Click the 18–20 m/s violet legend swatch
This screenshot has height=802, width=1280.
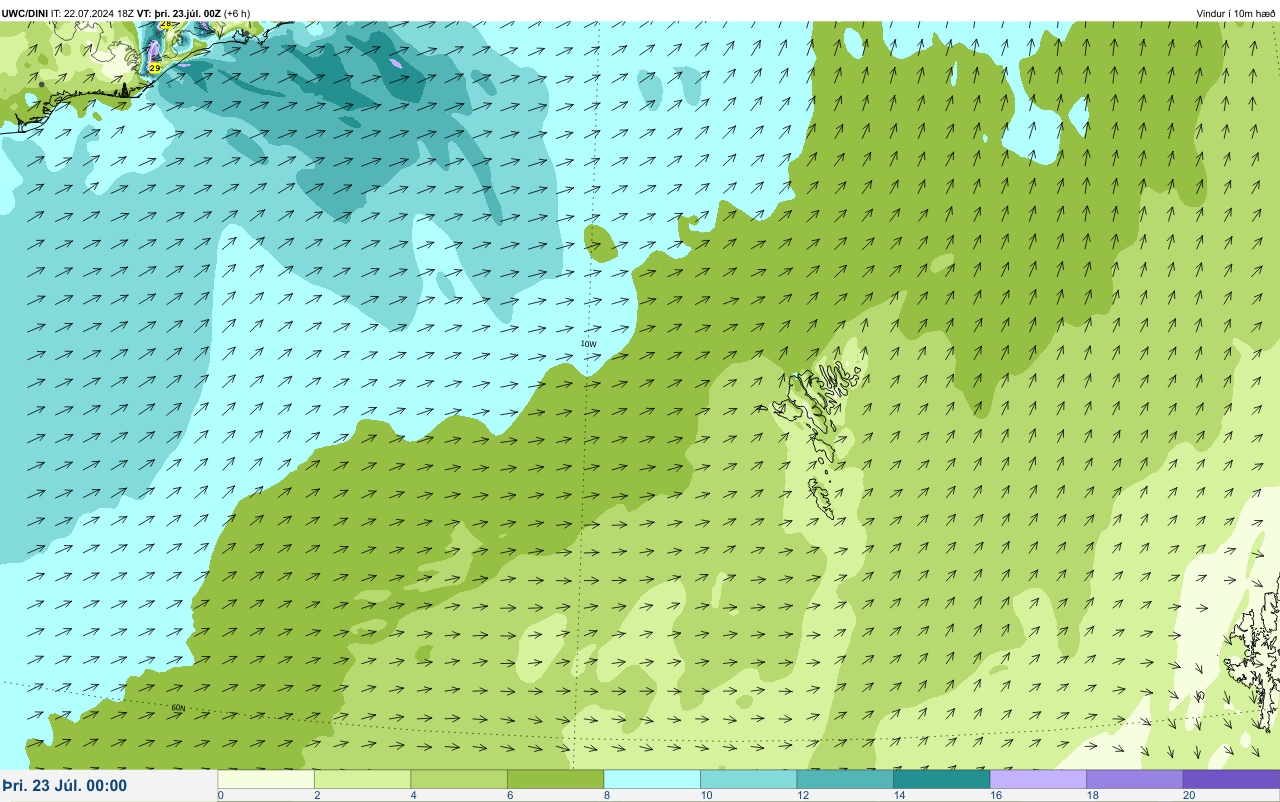1134,779
